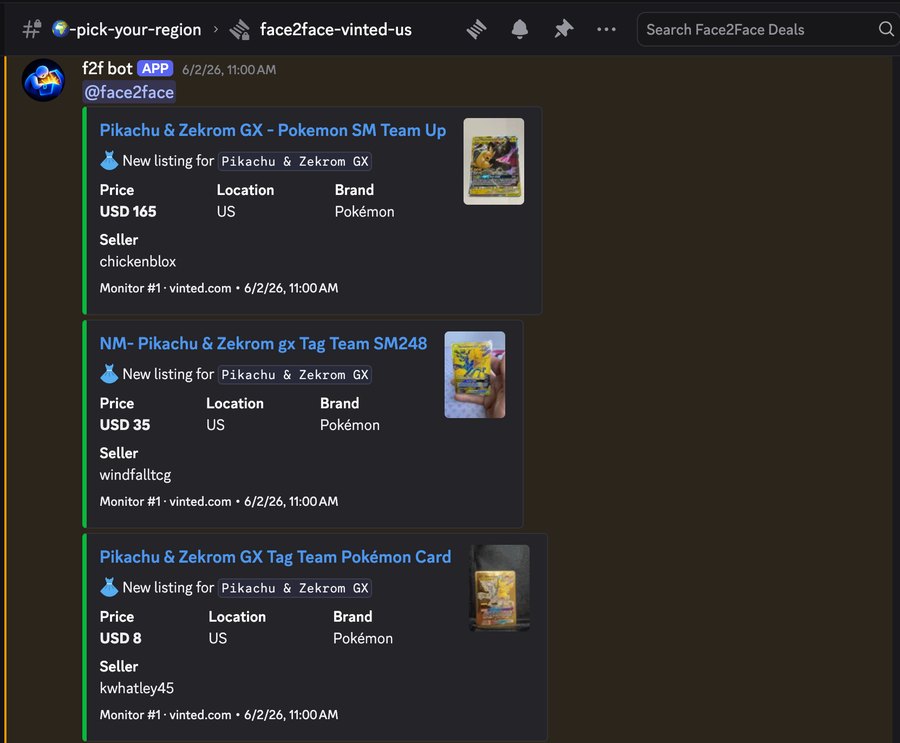Click the USD 165 price value

128,212
